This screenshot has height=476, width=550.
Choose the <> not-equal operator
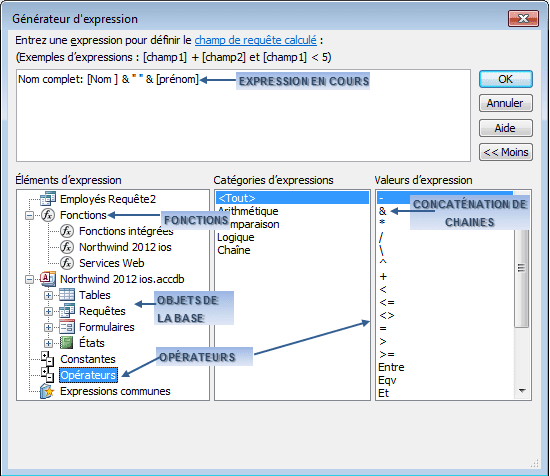point(387,315)
